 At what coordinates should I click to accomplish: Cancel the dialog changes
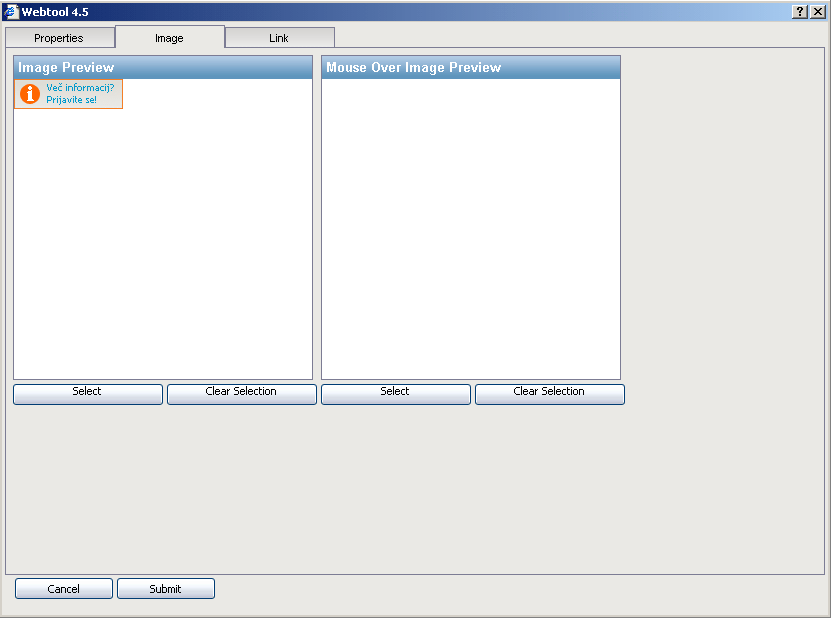coord(64,589)
